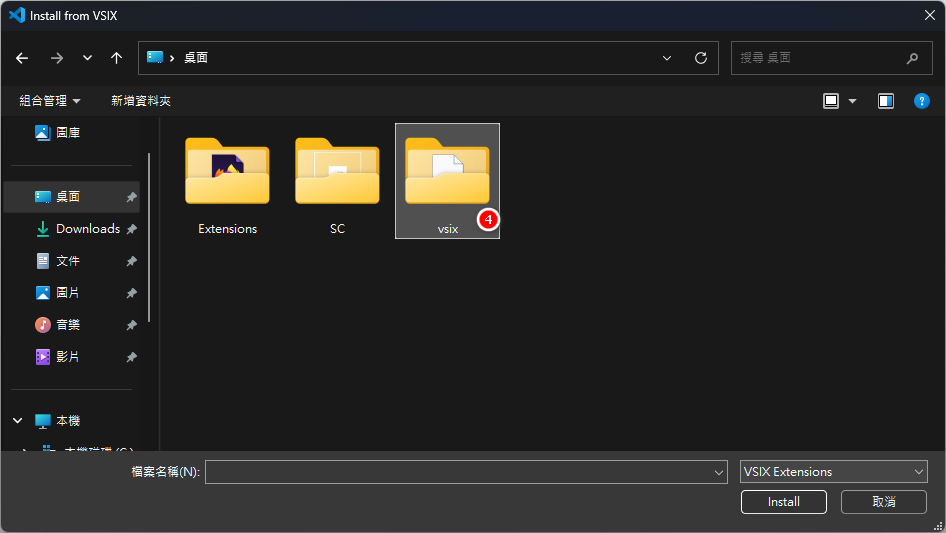Click 桌面 in the address bar path
Image resolution: width=946 pixels, height=533 pixels.
point(196,58)
